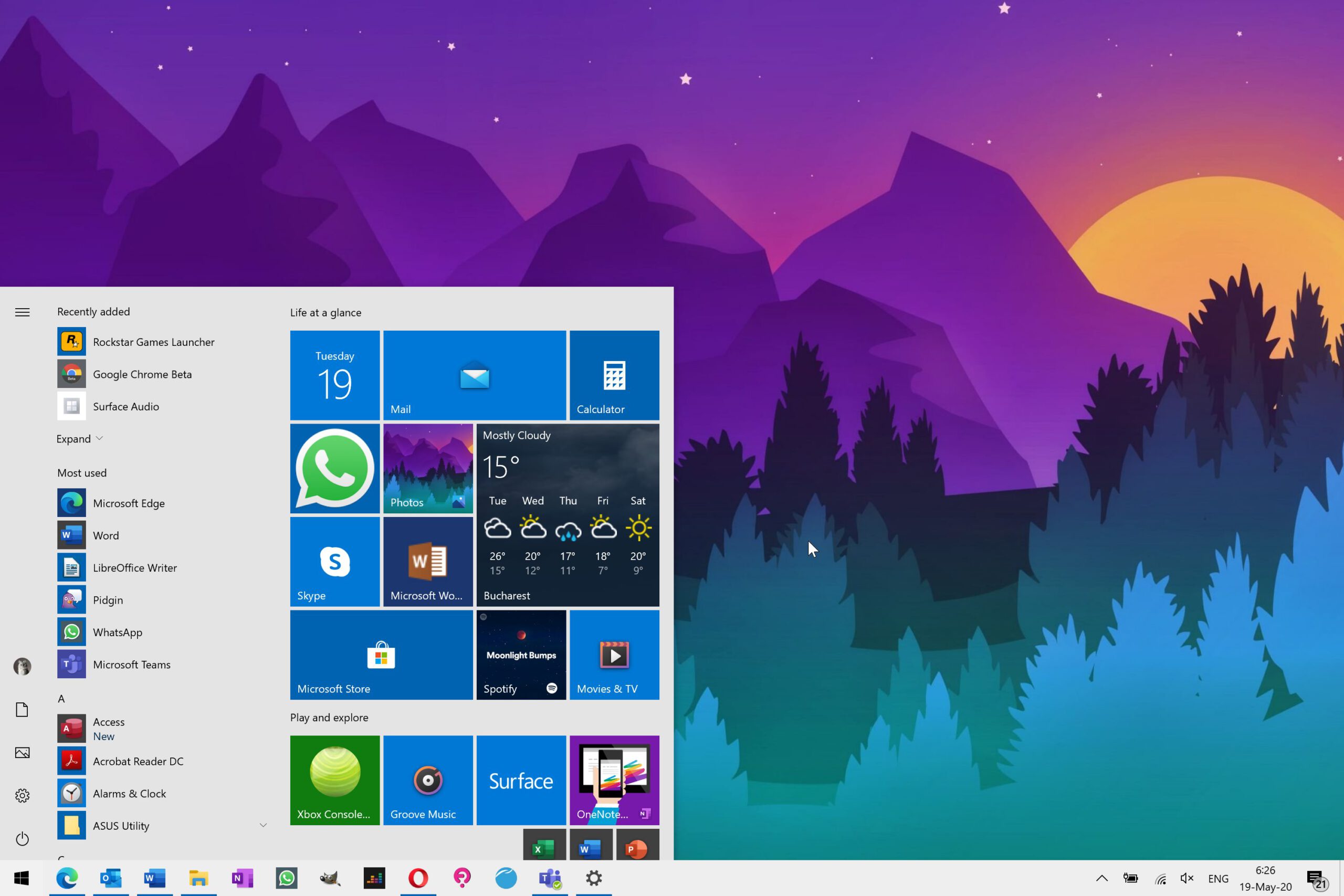
Task: Open the Calculator tile
Action: (x=614, y=375)
